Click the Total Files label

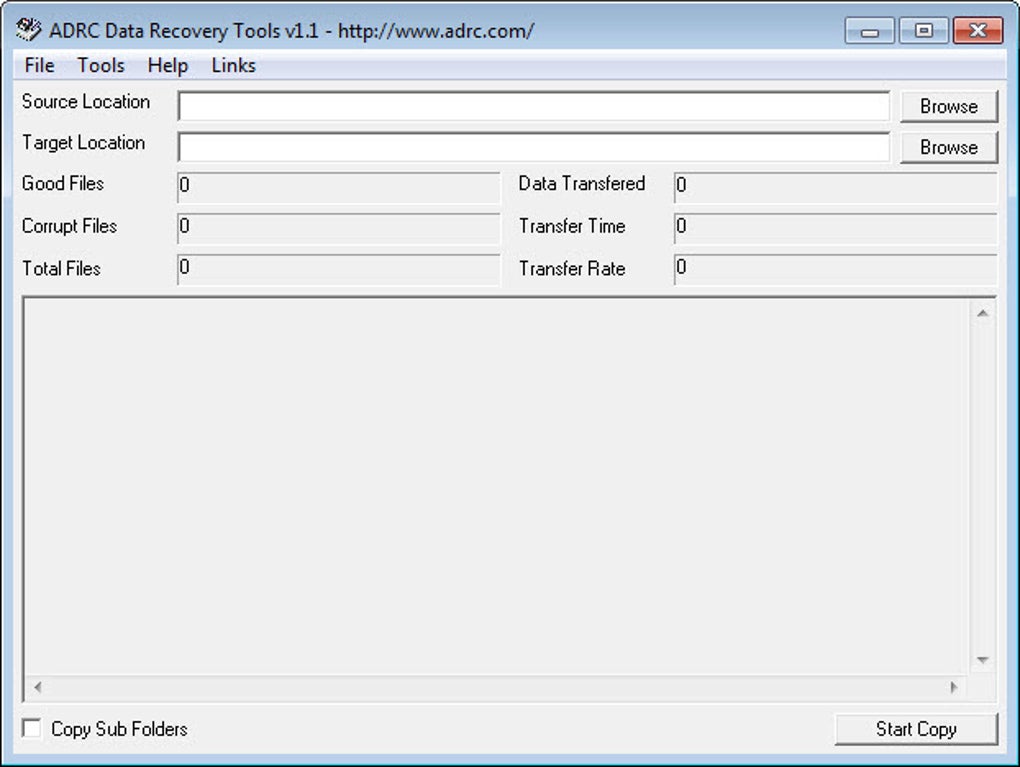click(x=61, y=268)
